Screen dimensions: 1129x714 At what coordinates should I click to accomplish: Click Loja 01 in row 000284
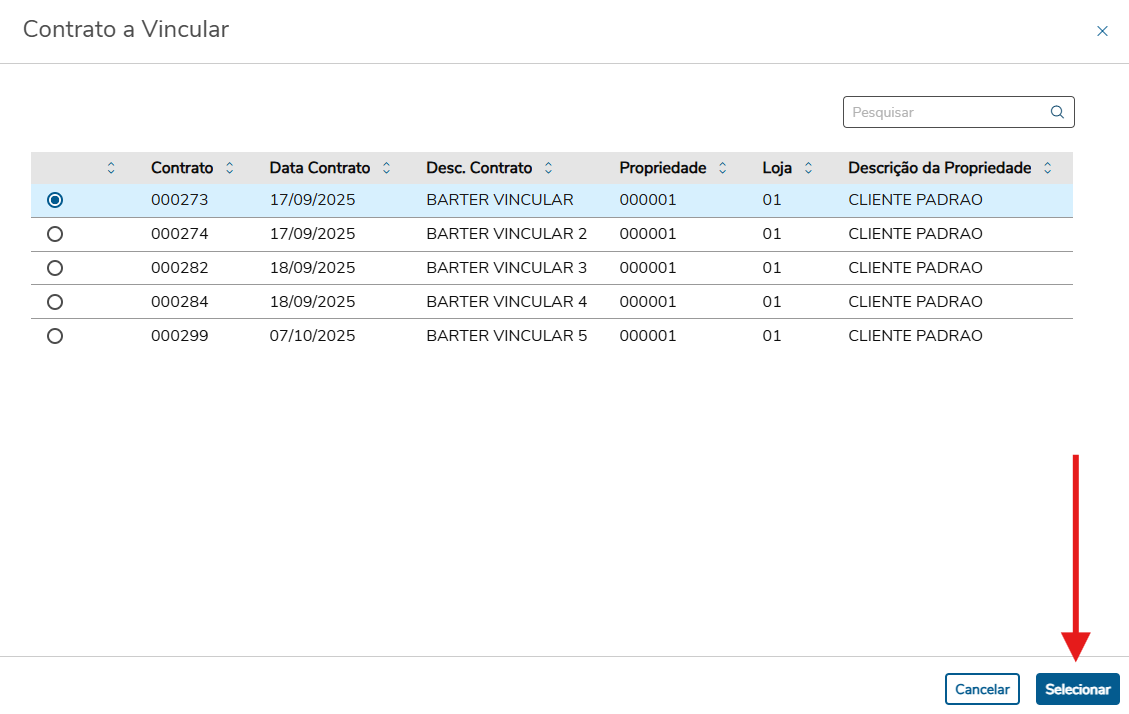pyautogui.click(x=772, y=302)
